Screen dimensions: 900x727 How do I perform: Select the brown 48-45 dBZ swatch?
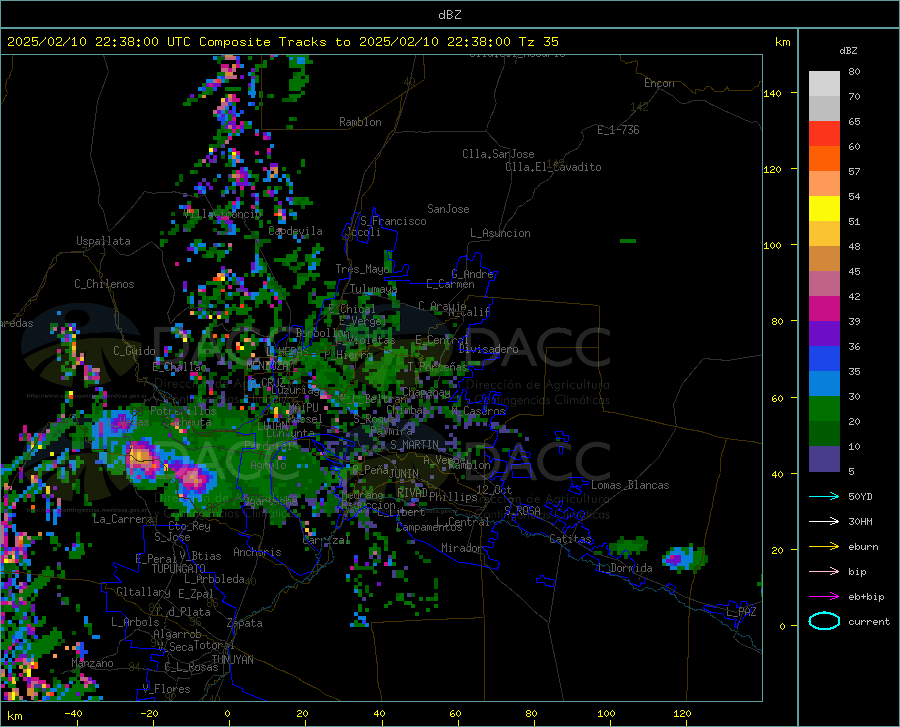[824, 259]
